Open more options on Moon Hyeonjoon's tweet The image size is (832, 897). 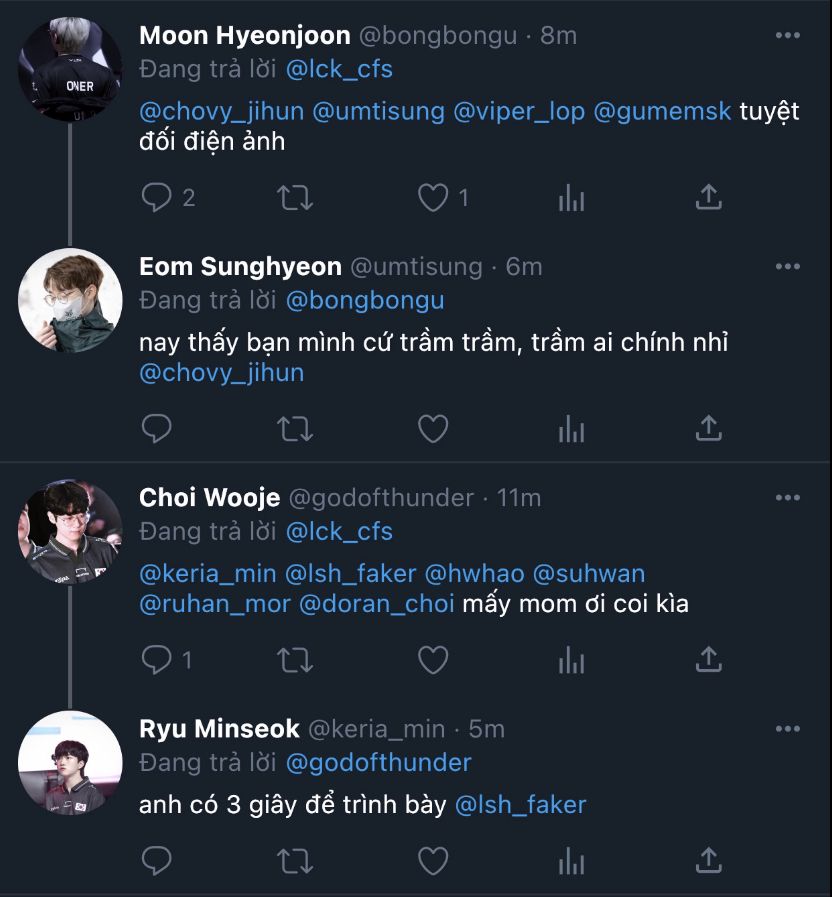coord(788,36)
